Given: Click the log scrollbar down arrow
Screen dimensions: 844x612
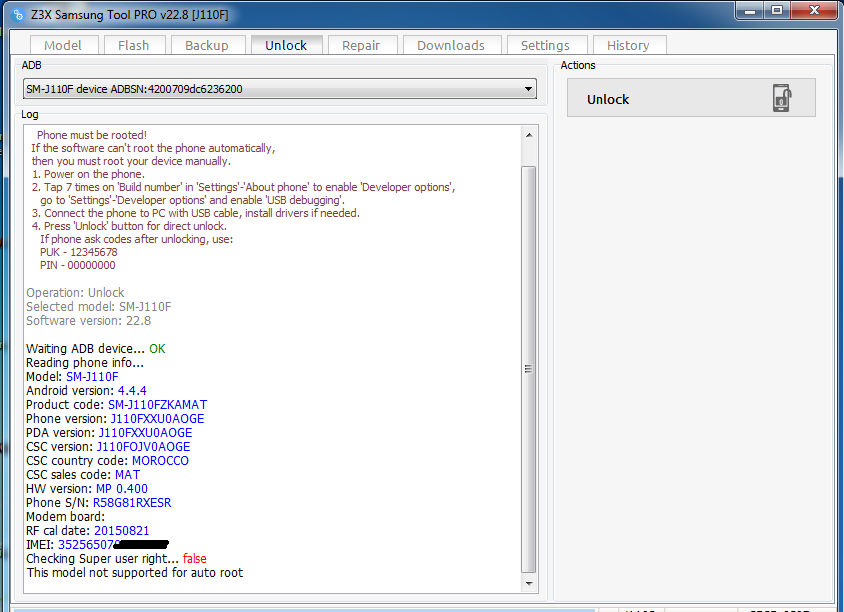Looking at the screenshot, I should coord(529,583).
